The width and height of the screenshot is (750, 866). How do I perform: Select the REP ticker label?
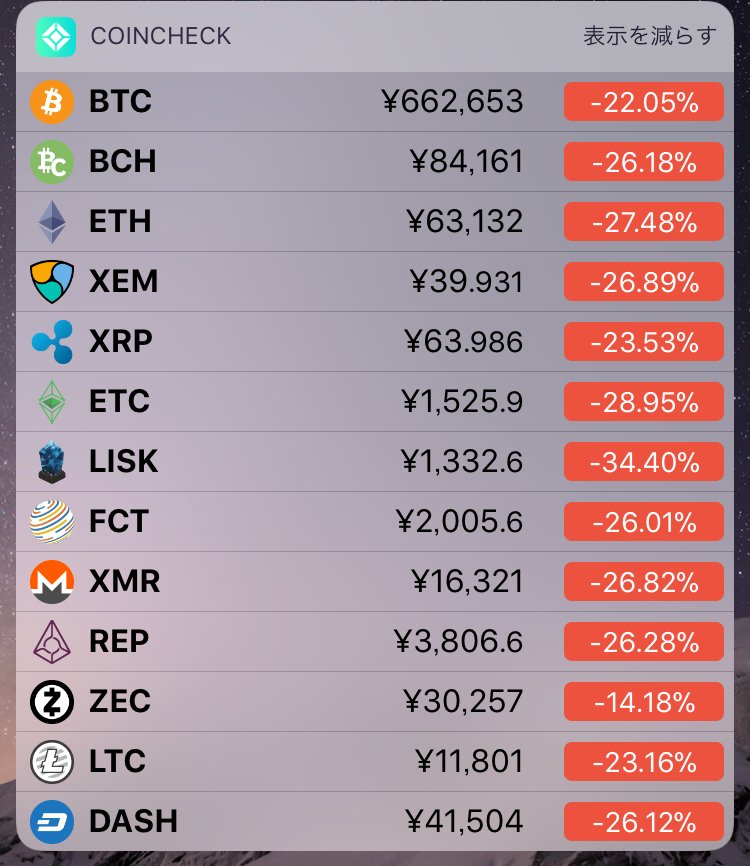tap(119, 642)
